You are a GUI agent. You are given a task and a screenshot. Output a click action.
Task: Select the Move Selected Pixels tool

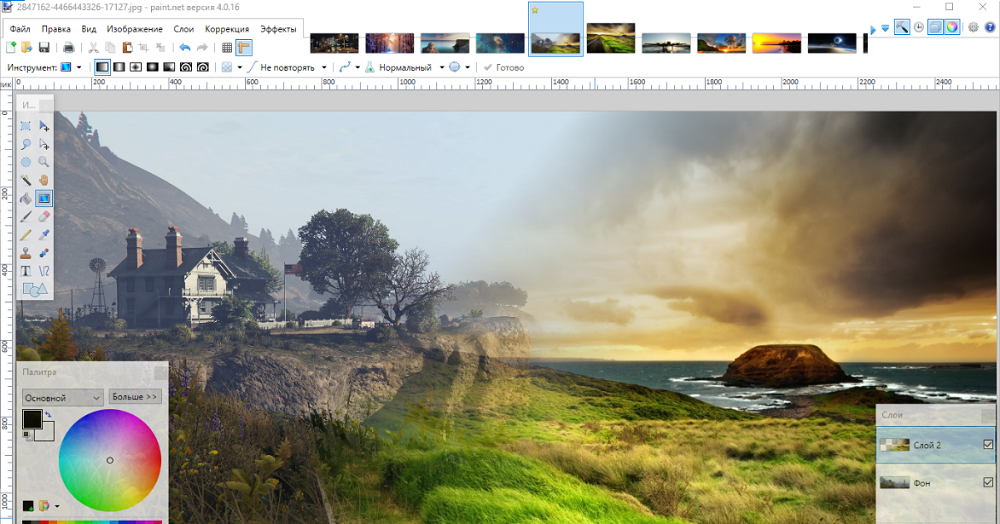[43, 126]
